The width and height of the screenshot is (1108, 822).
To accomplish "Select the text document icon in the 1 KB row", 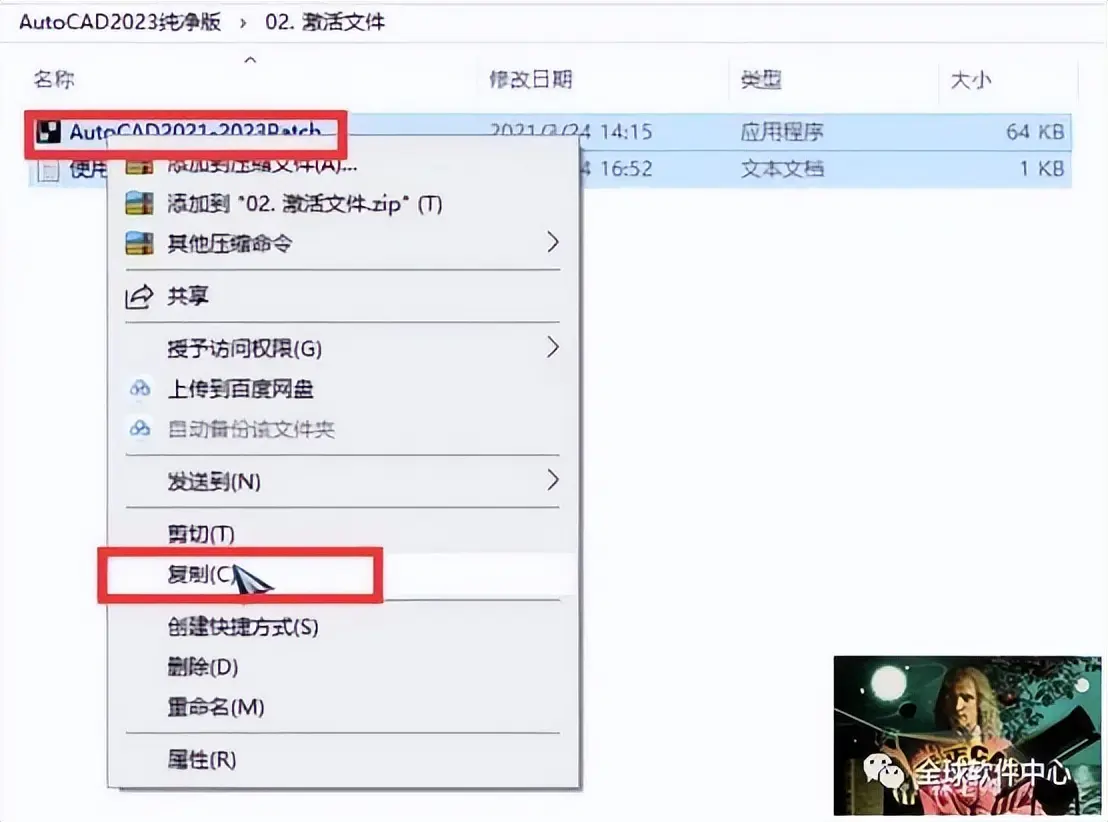I will coord(48,170).
